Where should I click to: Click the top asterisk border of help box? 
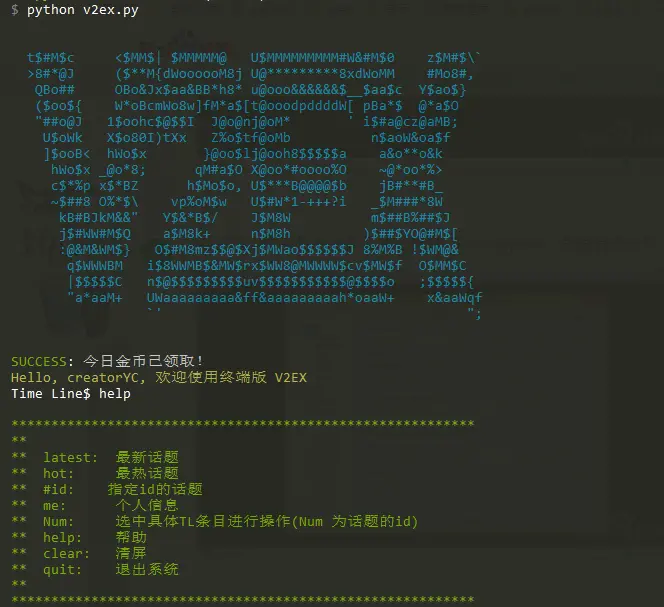click(243, 424)
